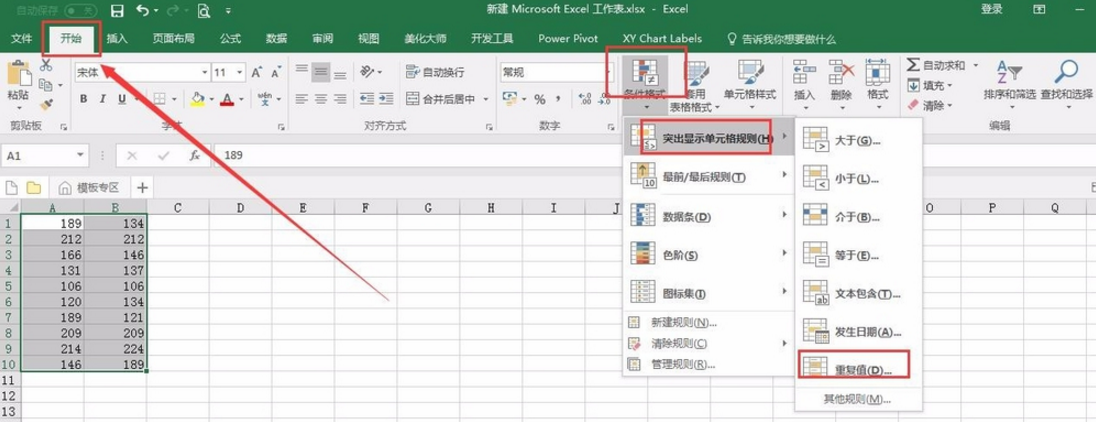Screen dimensions: 1096x422
Task: Toggle middle vertical alignment
Action: click(321, 72)
